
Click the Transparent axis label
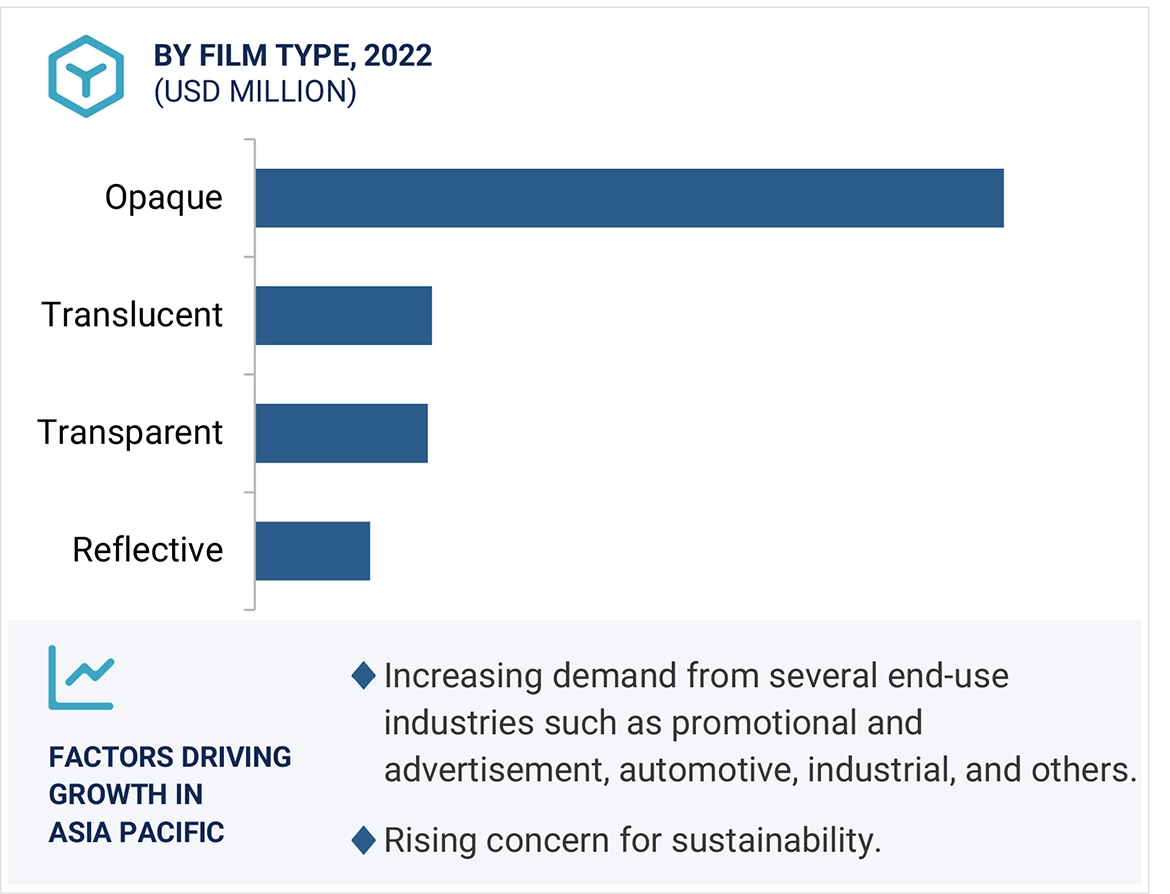pos(130,433)
